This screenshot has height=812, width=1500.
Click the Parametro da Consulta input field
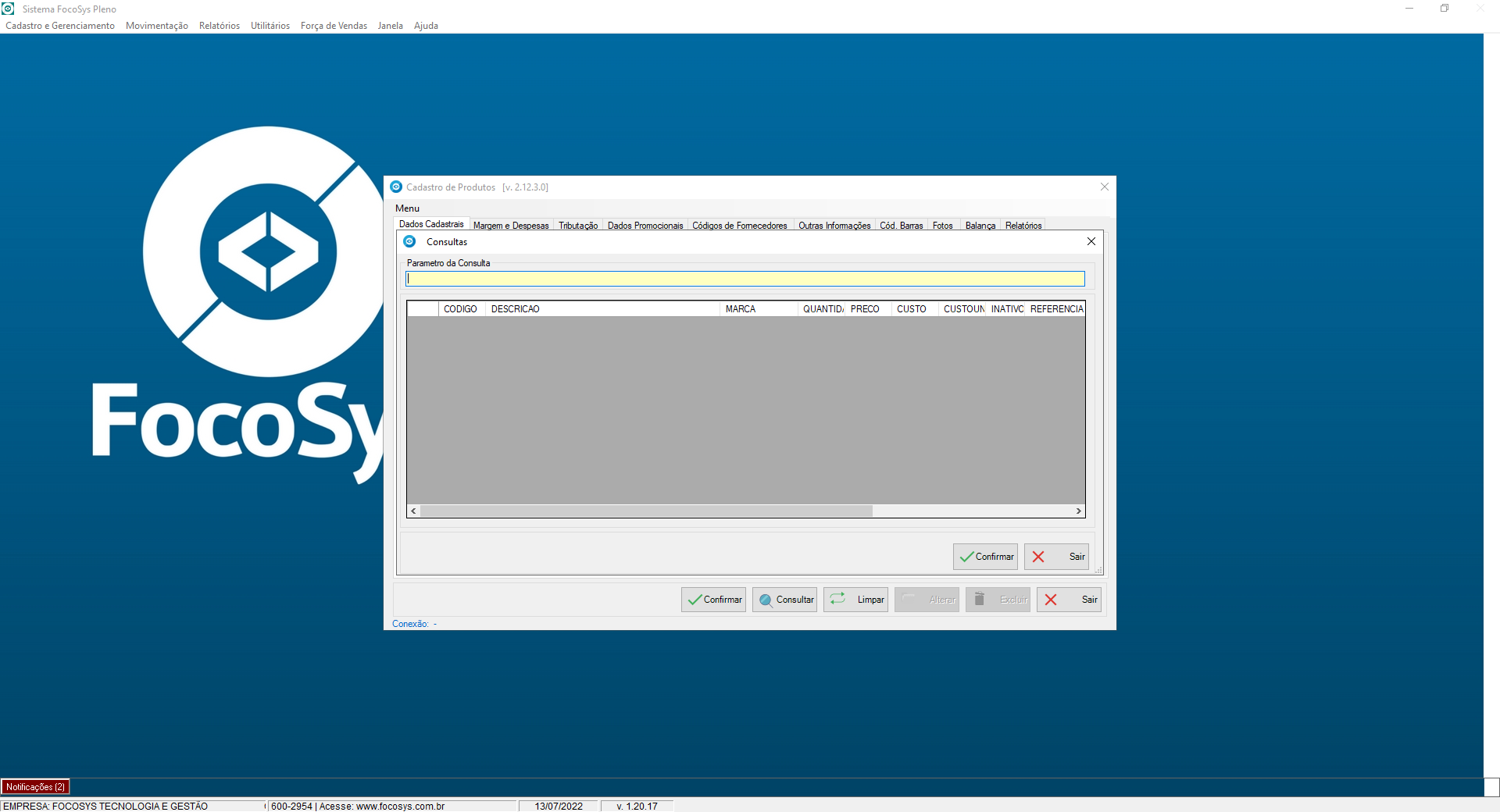[x=745, y=279]
